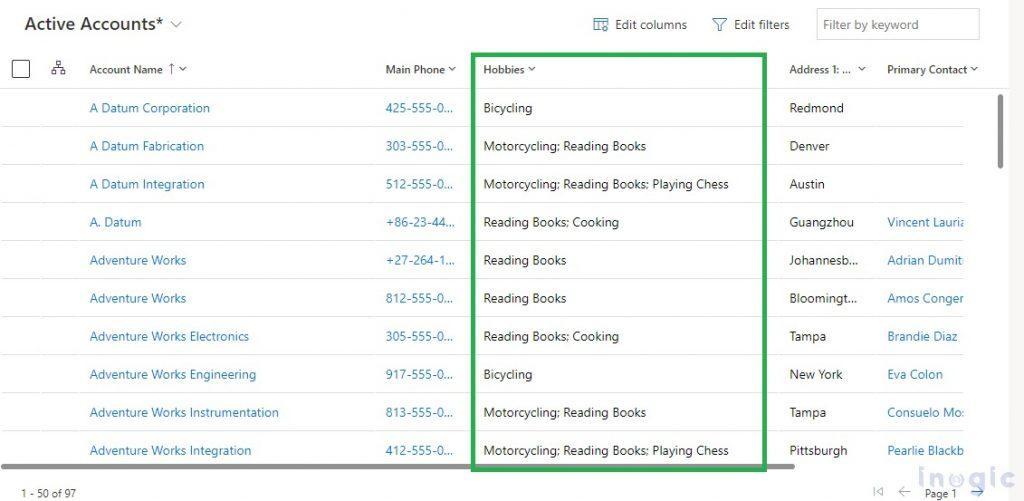The width and height of the screenshot is (1024, 501).
Task: Open Adrian Dumit contact link
Action: click(x=925, y=260)
